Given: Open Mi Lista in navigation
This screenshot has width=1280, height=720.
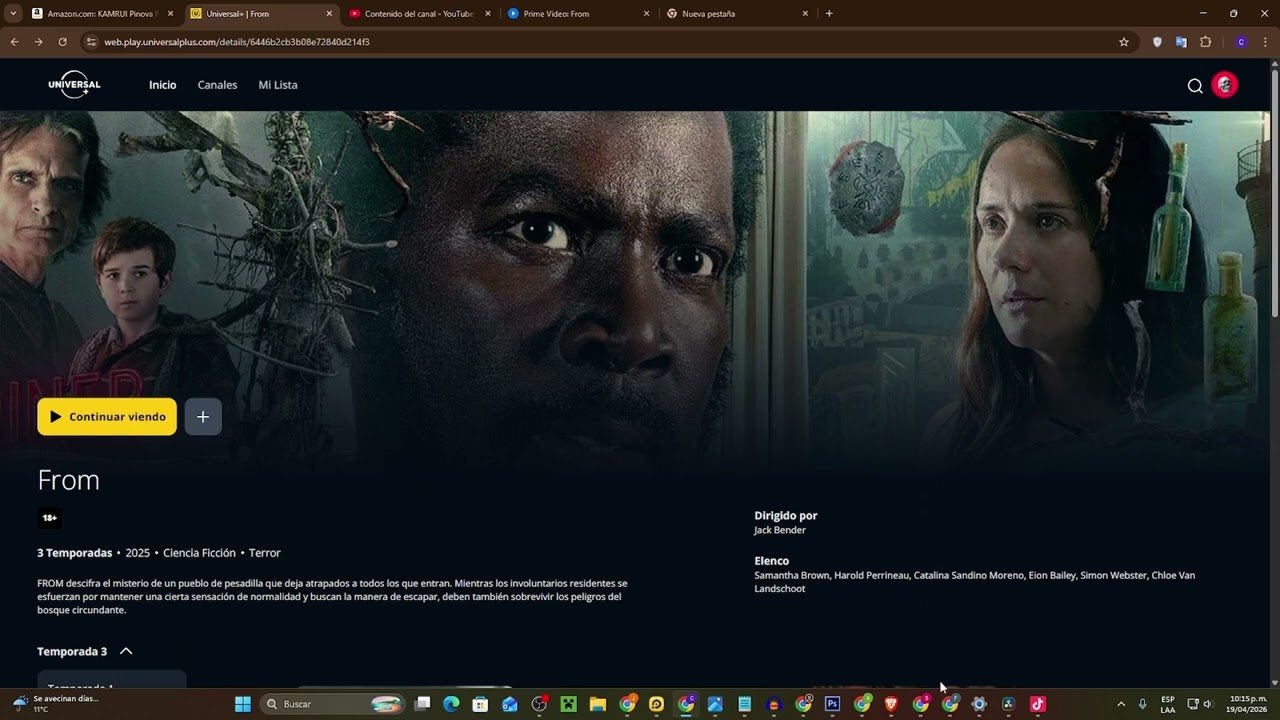Looking at the screenshot, I should [278, 85].
